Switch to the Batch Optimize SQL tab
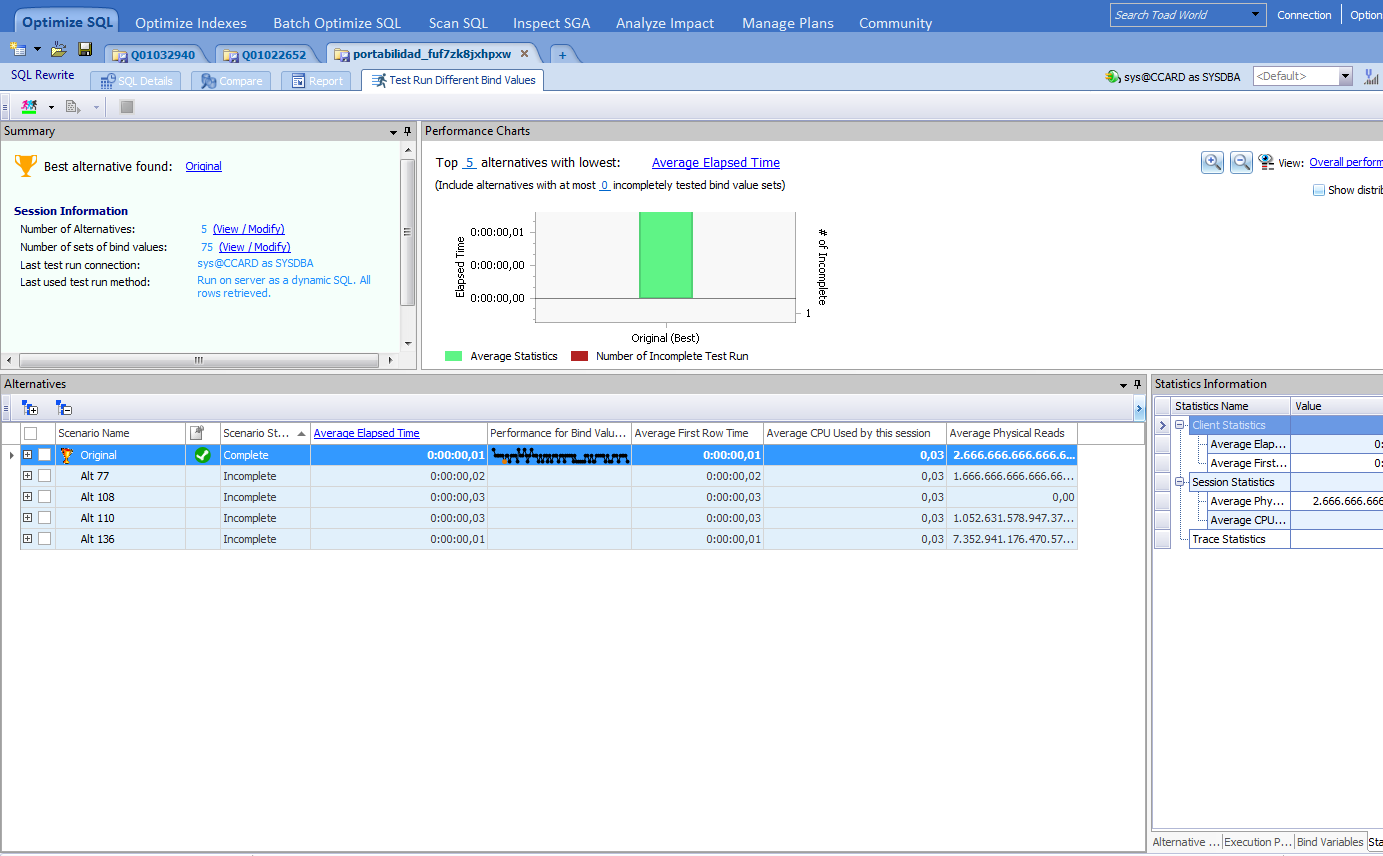1383x856 pixels. [337, 23]
